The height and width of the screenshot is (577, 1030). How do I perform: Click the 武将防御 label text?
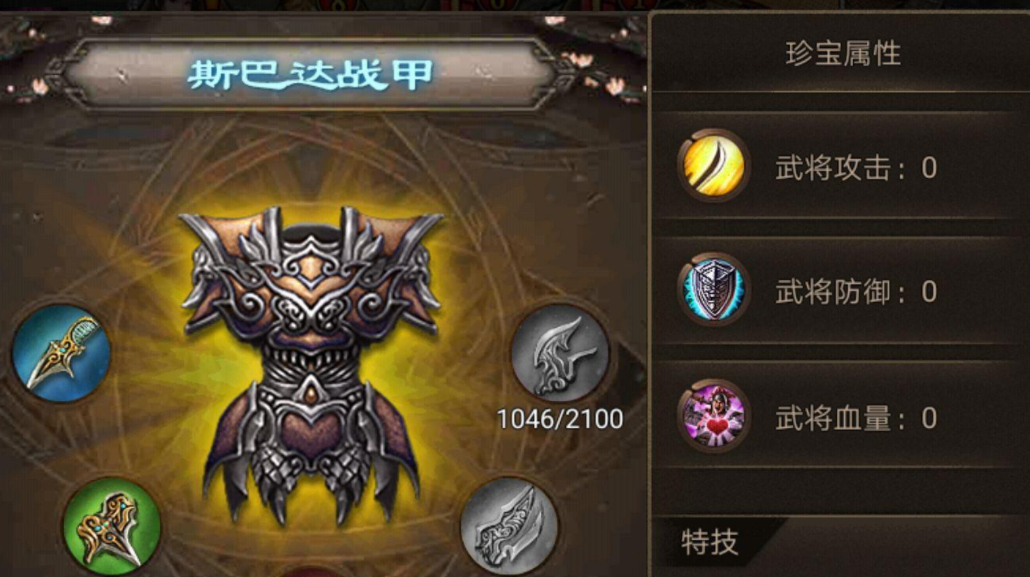pyautogui.click(x=833, y=292)
